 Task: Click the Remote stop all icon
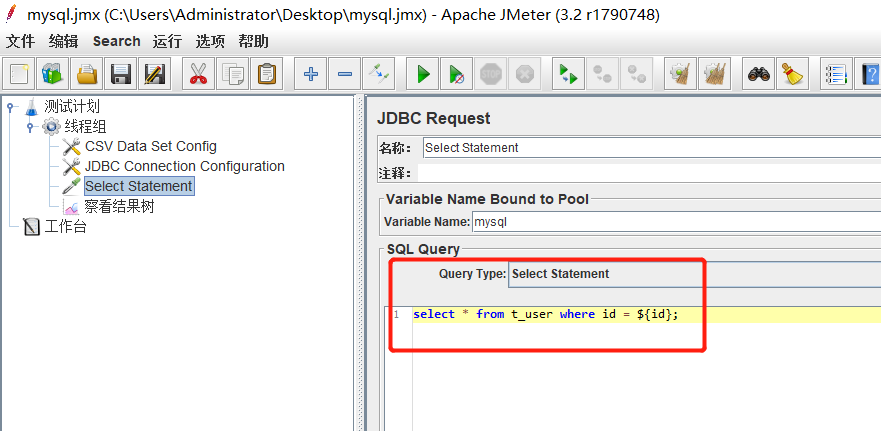coord(602,74)
